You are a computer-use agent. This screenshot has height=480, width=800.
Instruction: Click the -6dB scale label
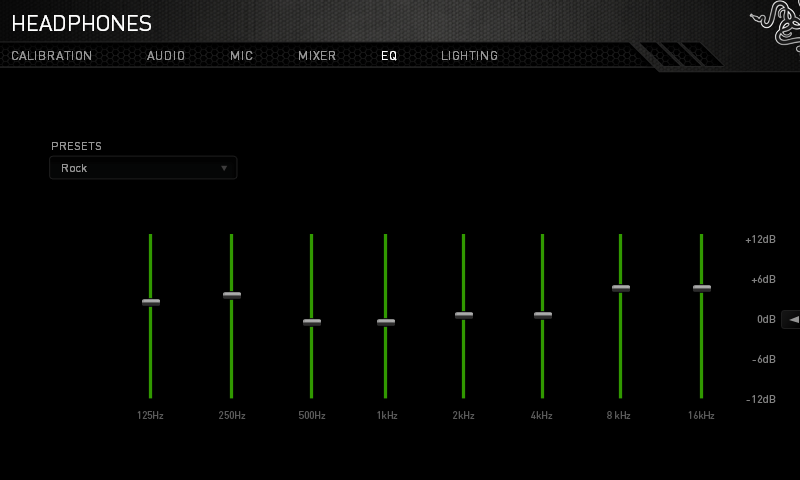[764, 359]
